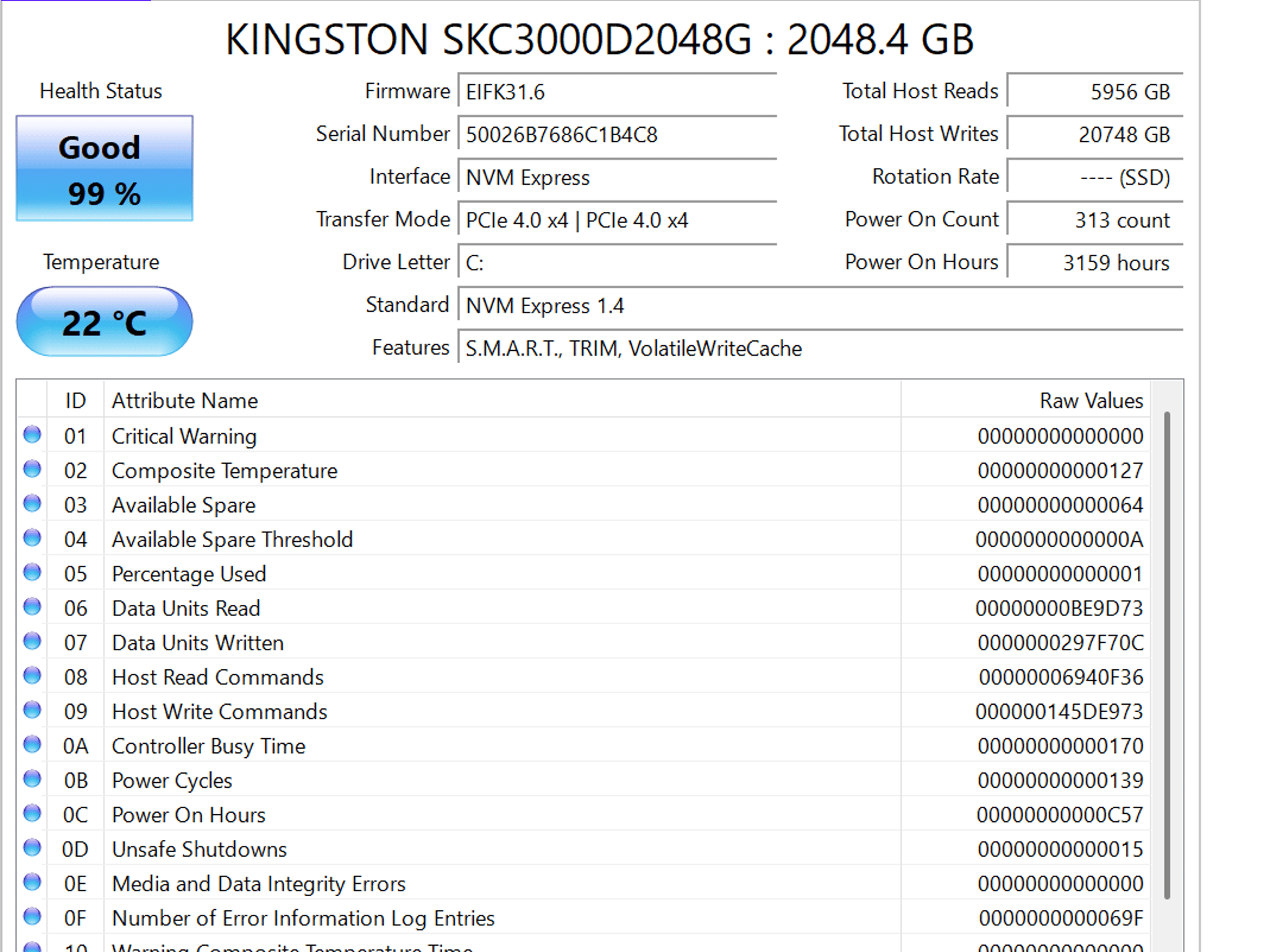Select the Unsafe Shutdowns attribute name
The image size is (1270, 952).
coord(199,849)
